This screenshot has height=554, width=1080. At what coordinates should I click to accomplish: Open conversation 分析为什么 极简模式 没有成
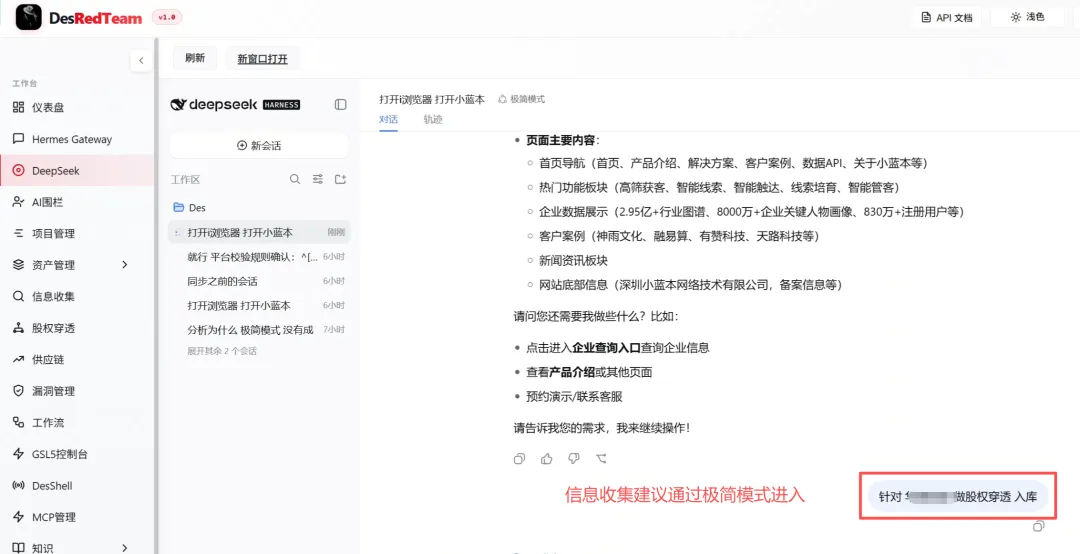(x=259, y=330)
